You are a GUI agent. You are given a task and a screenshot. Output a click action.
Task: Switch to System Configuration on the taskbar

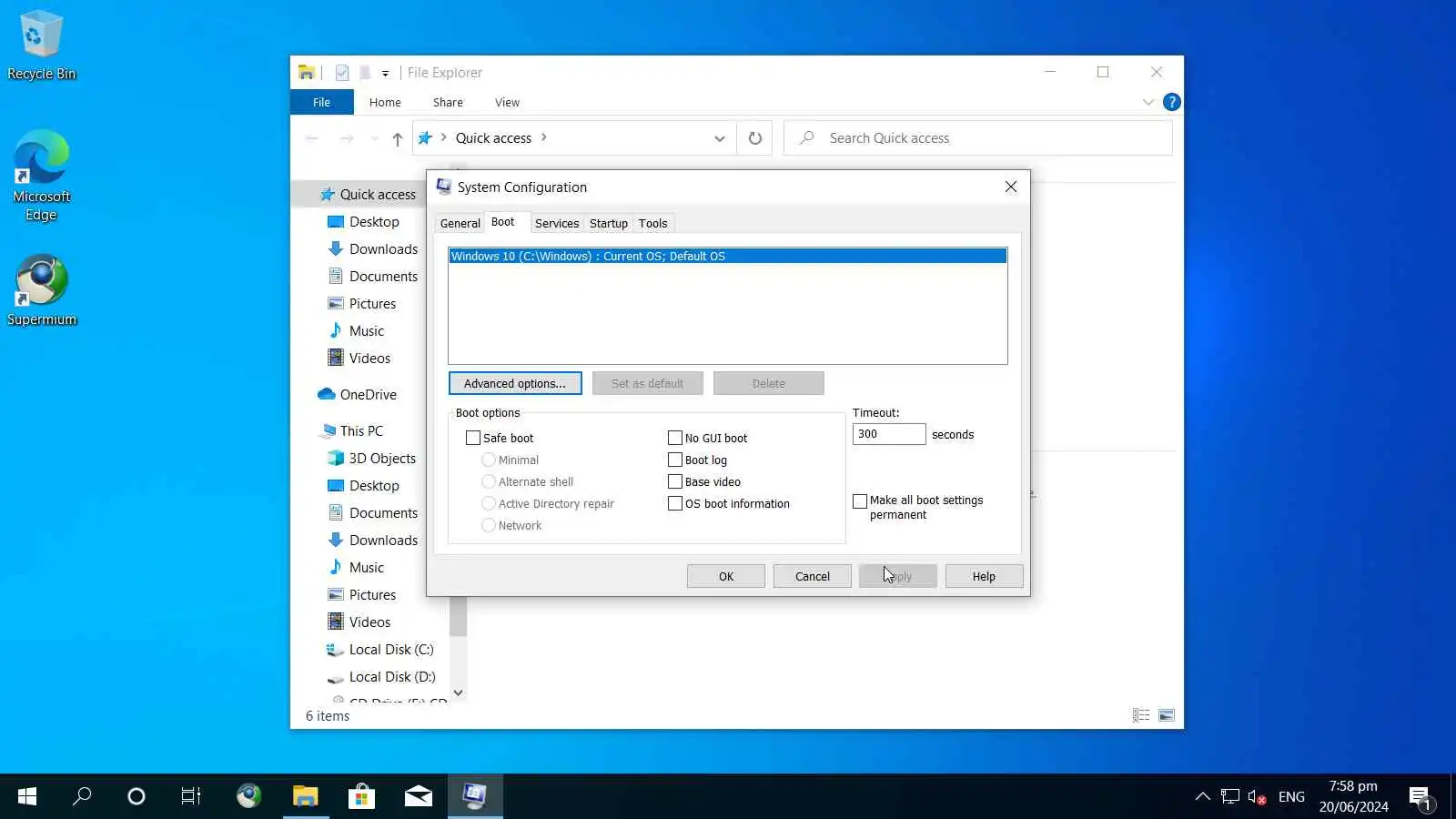[x=474, y=796]
